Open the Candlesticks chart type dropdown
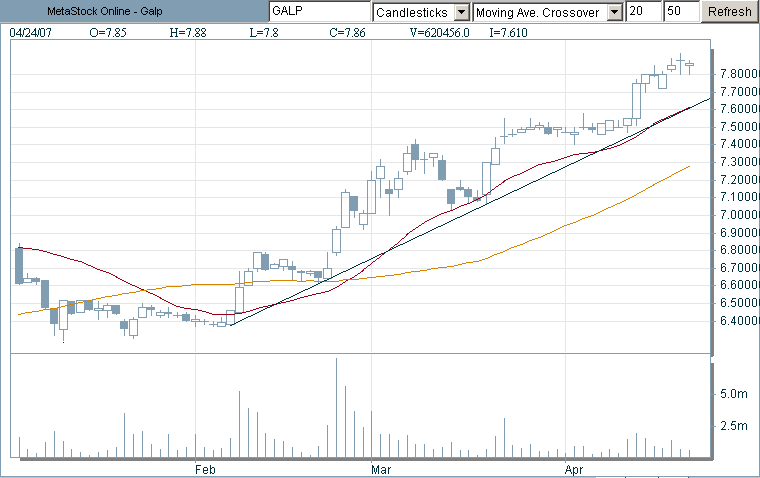 pos(462,12)
